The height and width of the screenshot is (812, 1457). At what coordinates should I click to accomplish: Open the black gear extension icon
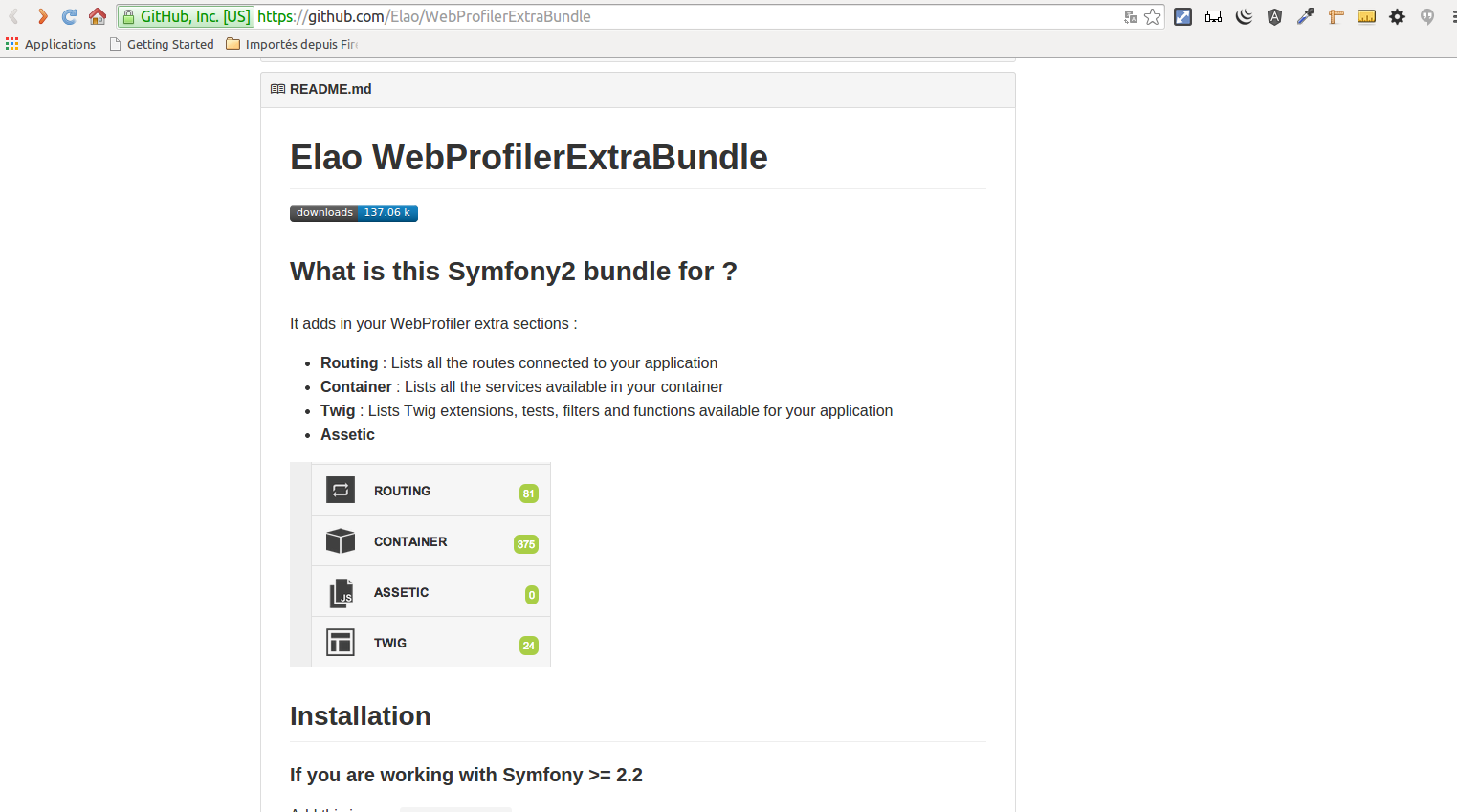[x=1398, y=16]
